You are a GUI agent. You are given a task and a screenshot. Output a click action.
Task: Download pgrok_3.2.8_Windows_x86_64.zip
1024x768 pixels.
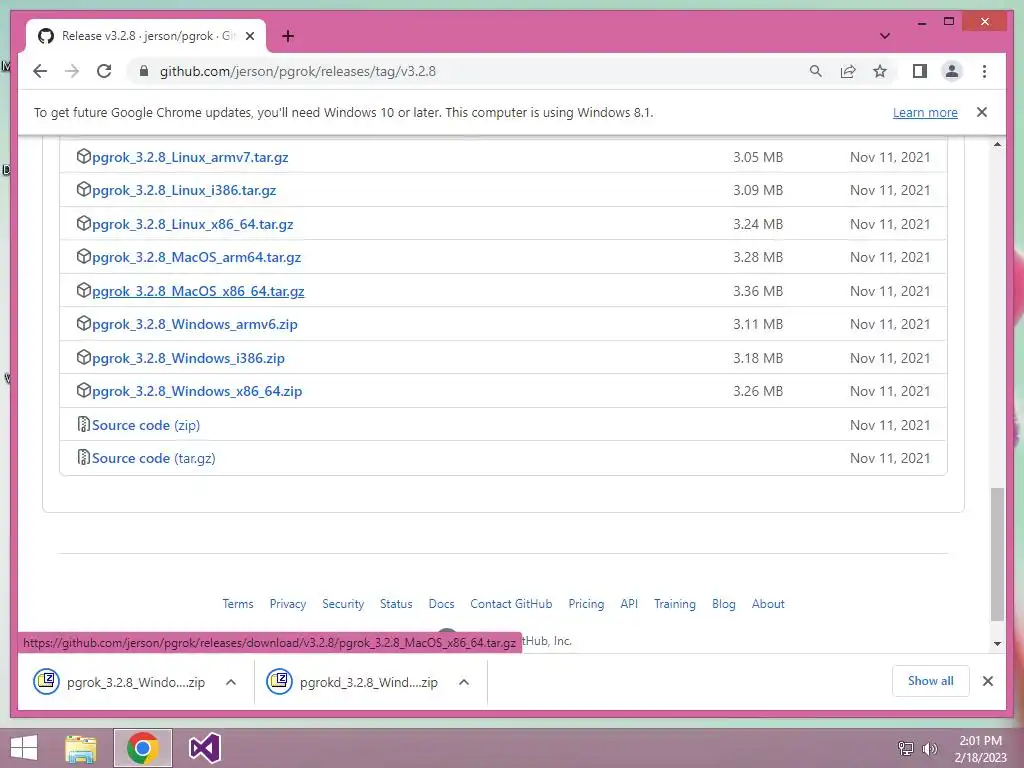coord(197,391)
